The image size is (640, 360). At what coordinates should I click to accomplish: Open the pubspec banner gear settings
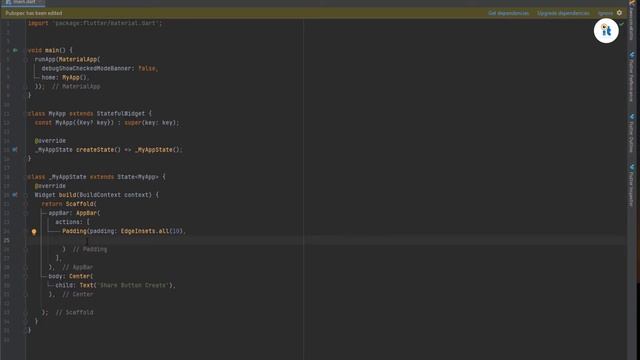point(619,13)
